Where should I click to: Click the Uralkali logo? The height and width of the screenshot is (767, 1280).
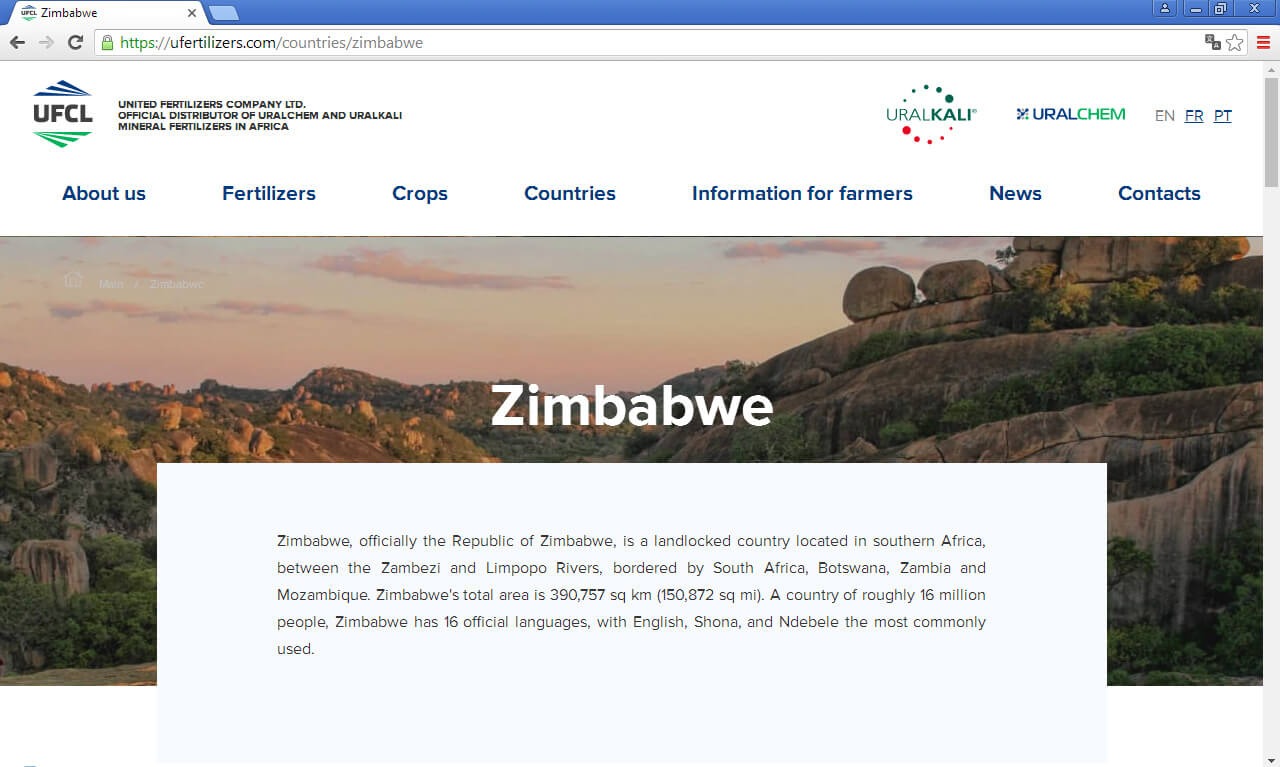tap(930, 114)
